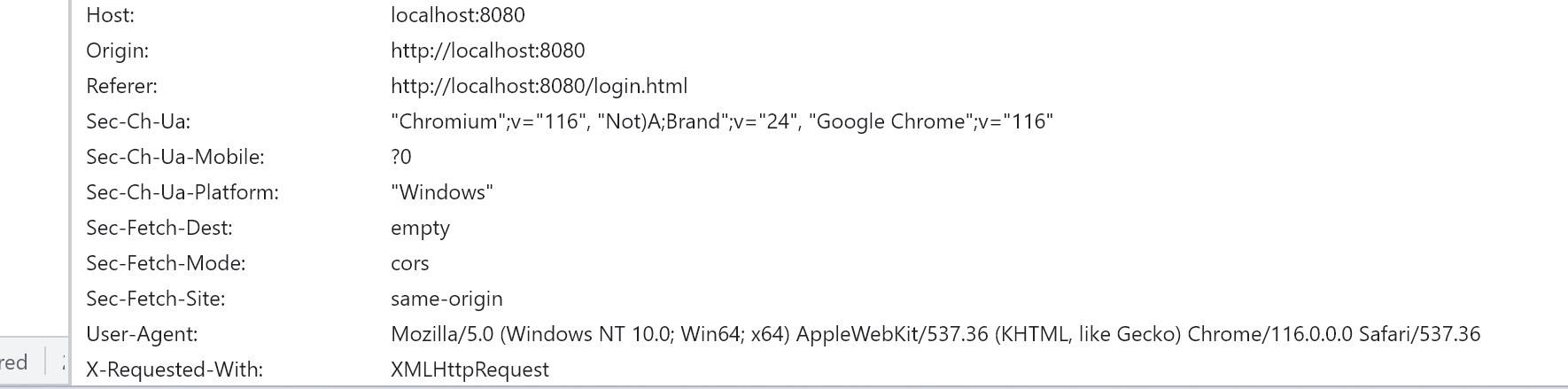Select the Origin value http://localhost:8080
The height and width of the screenshot is (389, 1568).
point(487,51)
